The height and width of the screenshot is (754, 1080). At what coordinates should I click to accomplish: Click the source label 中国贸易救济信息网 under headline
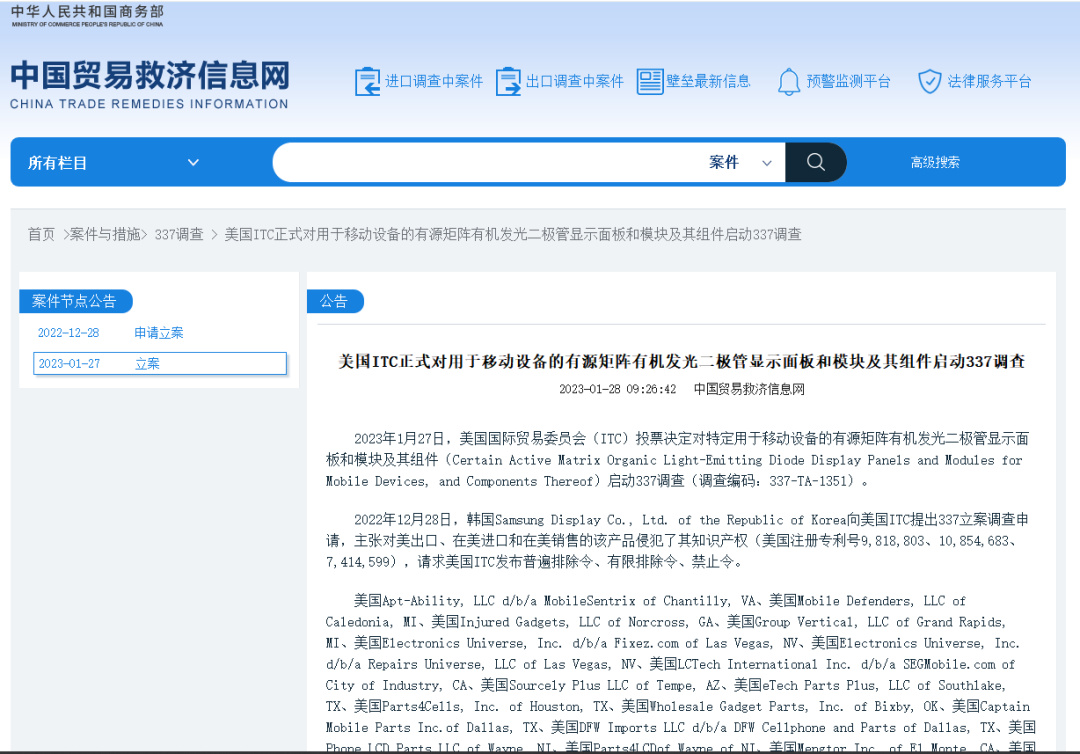point(749,389)
